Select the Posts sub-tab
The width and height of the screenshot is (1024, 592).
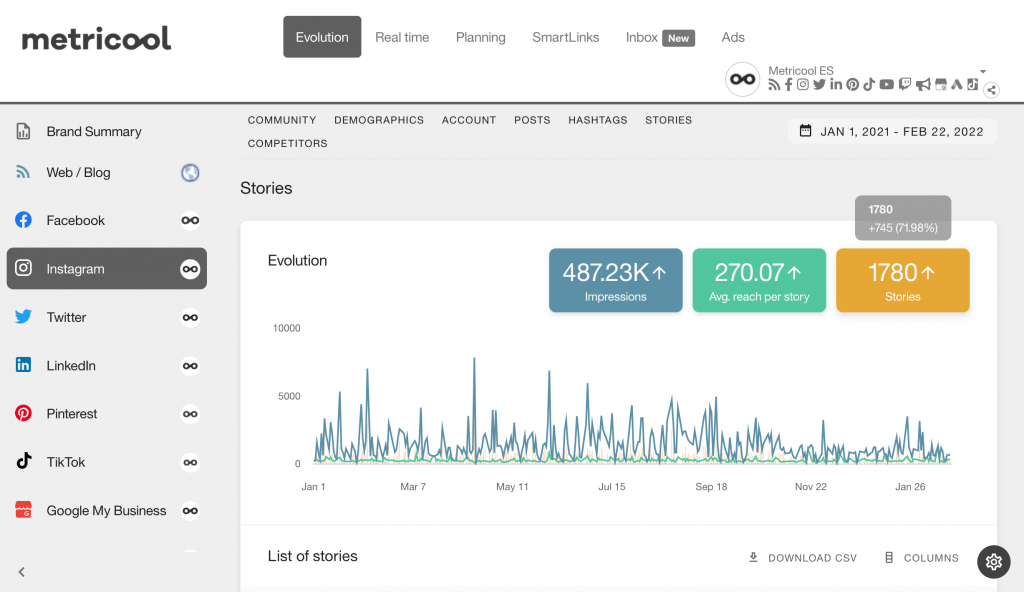(x=532, y=120)
